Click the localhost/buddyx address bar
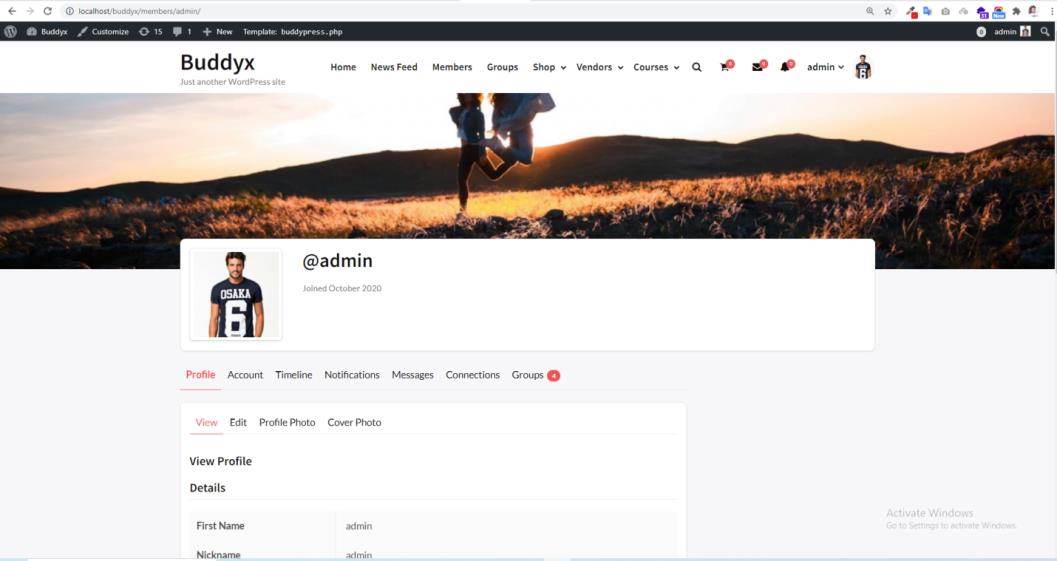This screenshot has width=1057, height=561. click(x=465, y=11)
